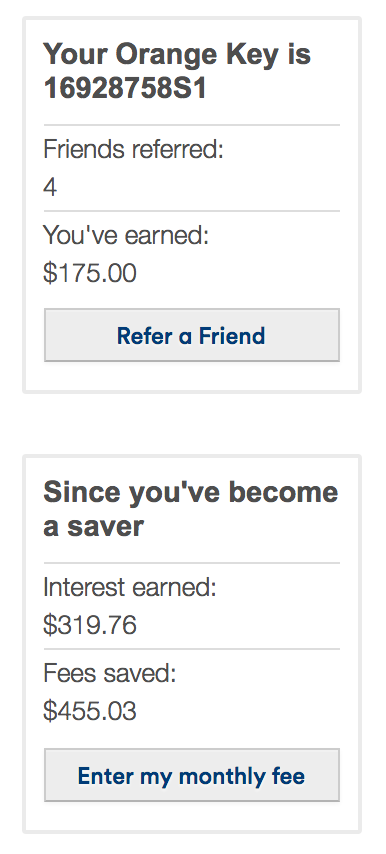Select the Orange Key heading text
386x854 pixels.
point(177,71)
